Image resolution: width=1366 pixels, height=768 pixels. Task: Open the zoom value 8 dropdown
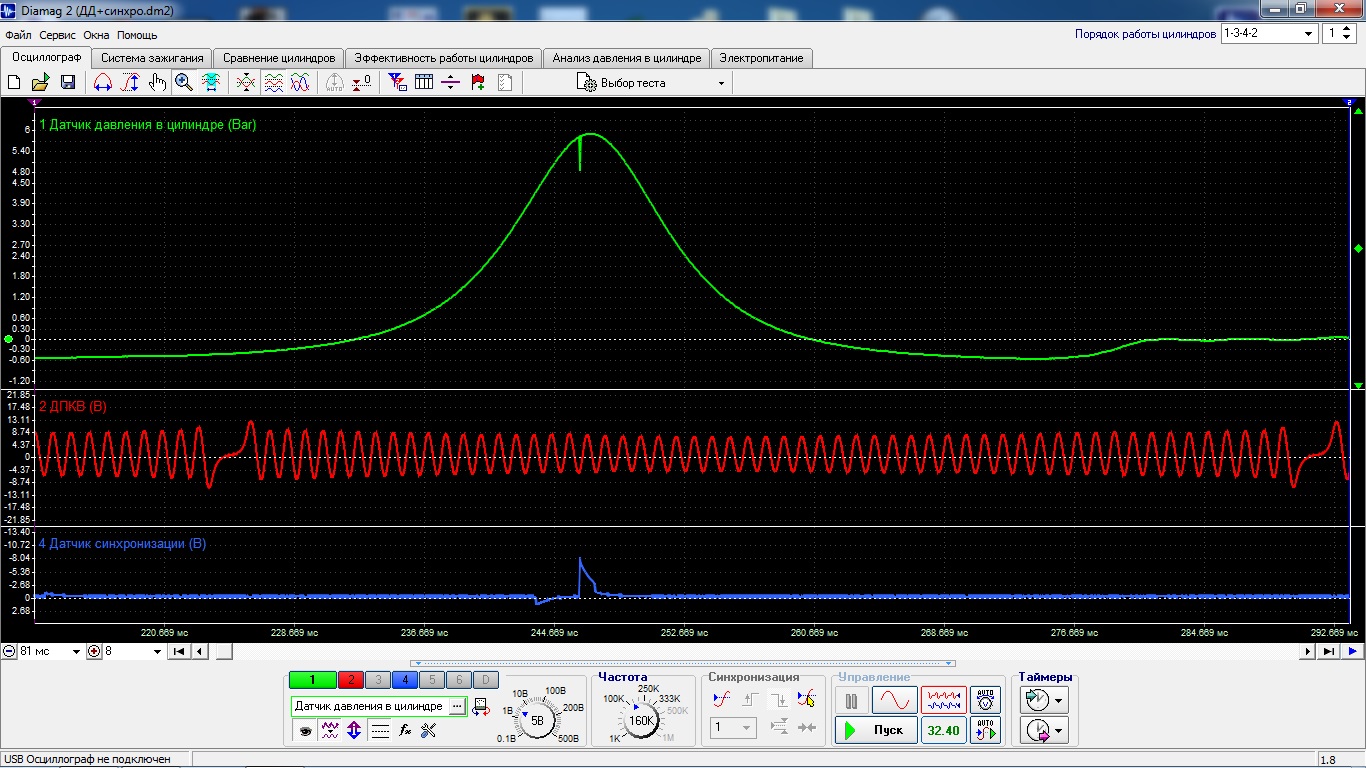click(157, 652)
